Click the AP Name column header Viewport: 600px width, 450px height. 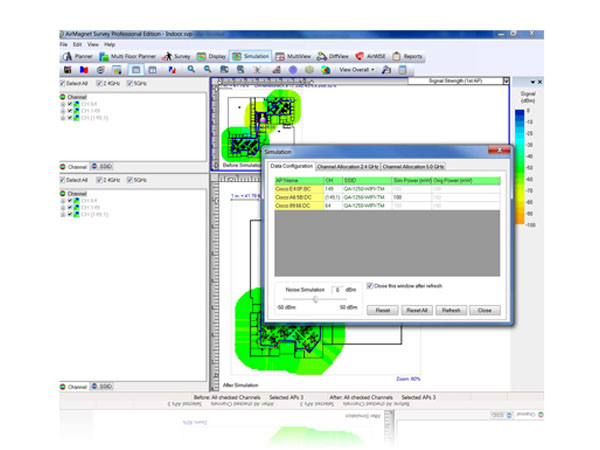coord(299,180)
